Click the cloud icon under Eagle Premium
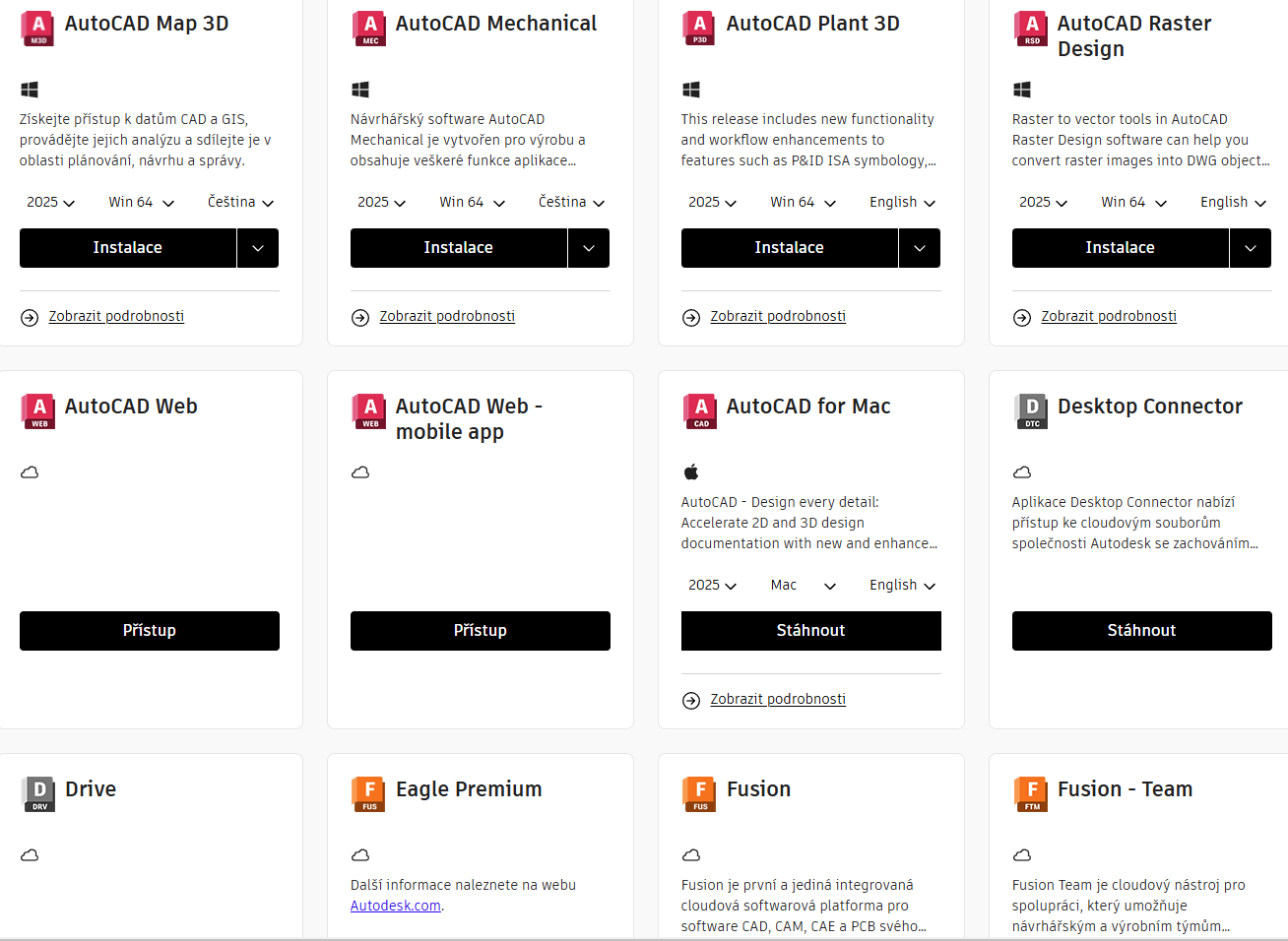1288x941 pixels. [360, 855]
